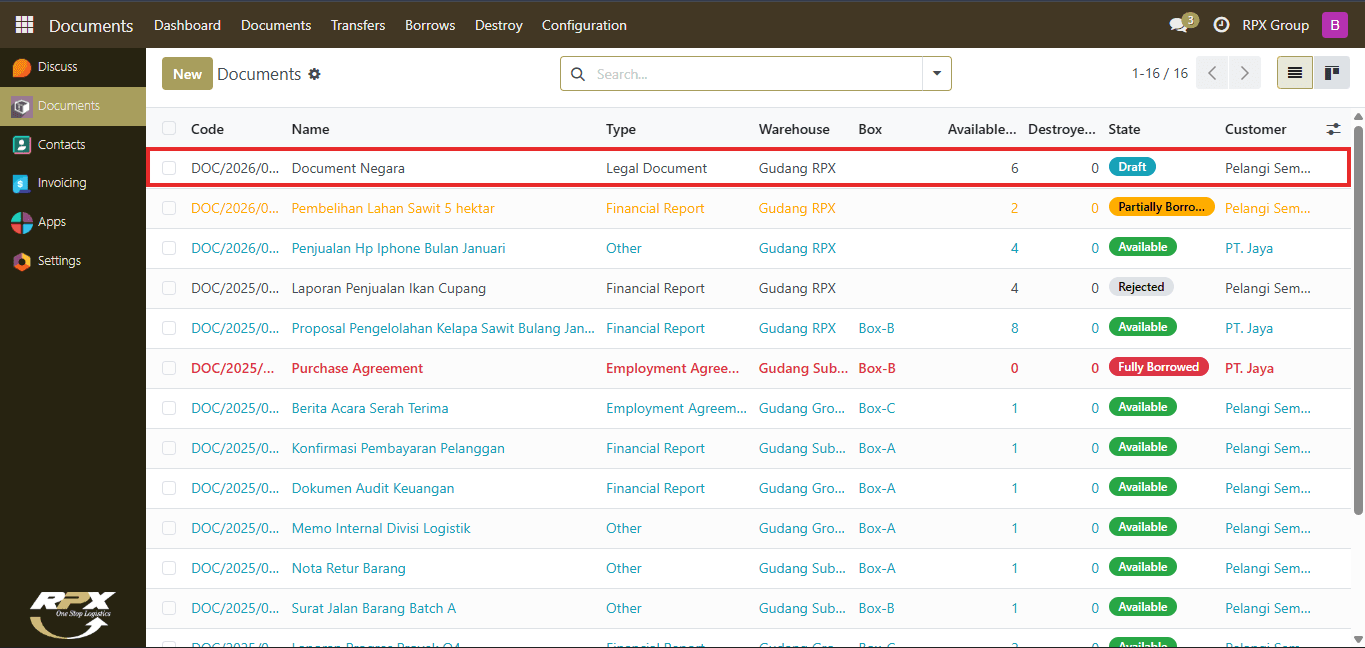1365x648 pixels.
Task: Check the Document Negara row checkbox
Action: (x=169, y=168)
